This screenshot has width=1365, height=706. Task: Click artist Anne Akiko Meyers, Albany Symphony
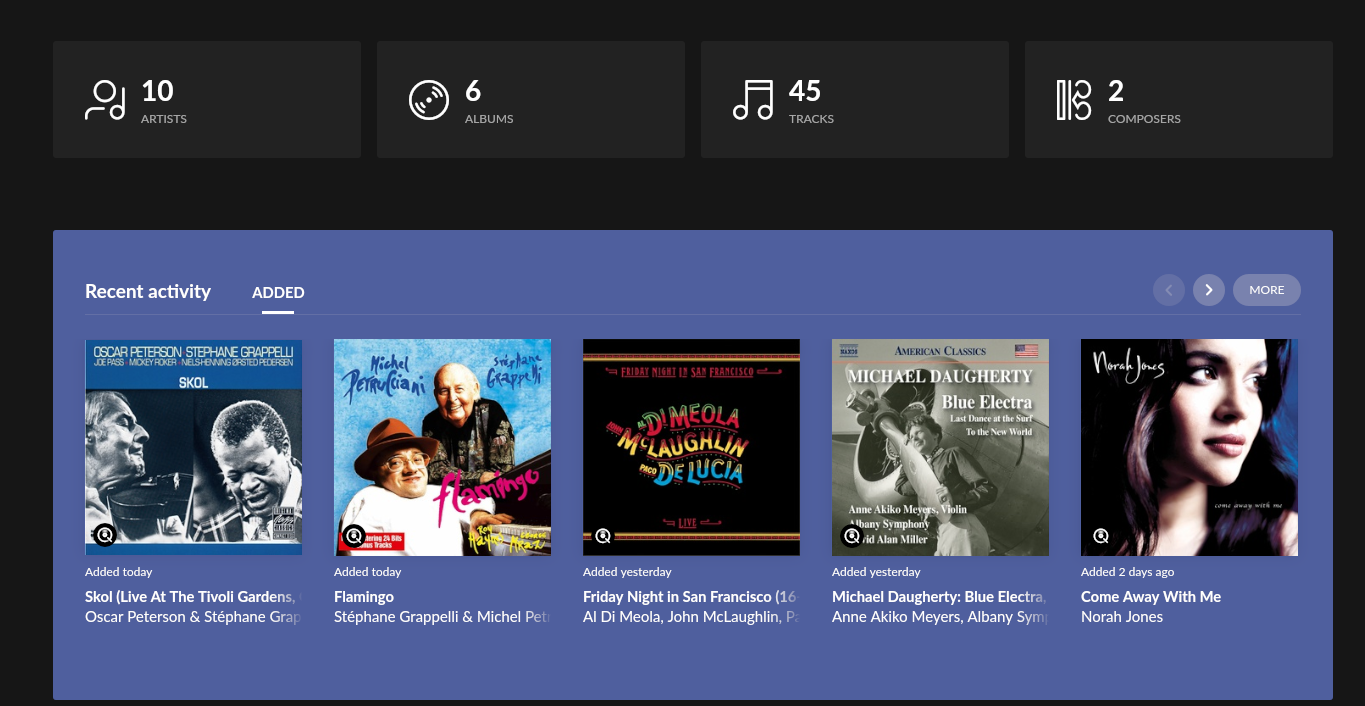[940, 617]
